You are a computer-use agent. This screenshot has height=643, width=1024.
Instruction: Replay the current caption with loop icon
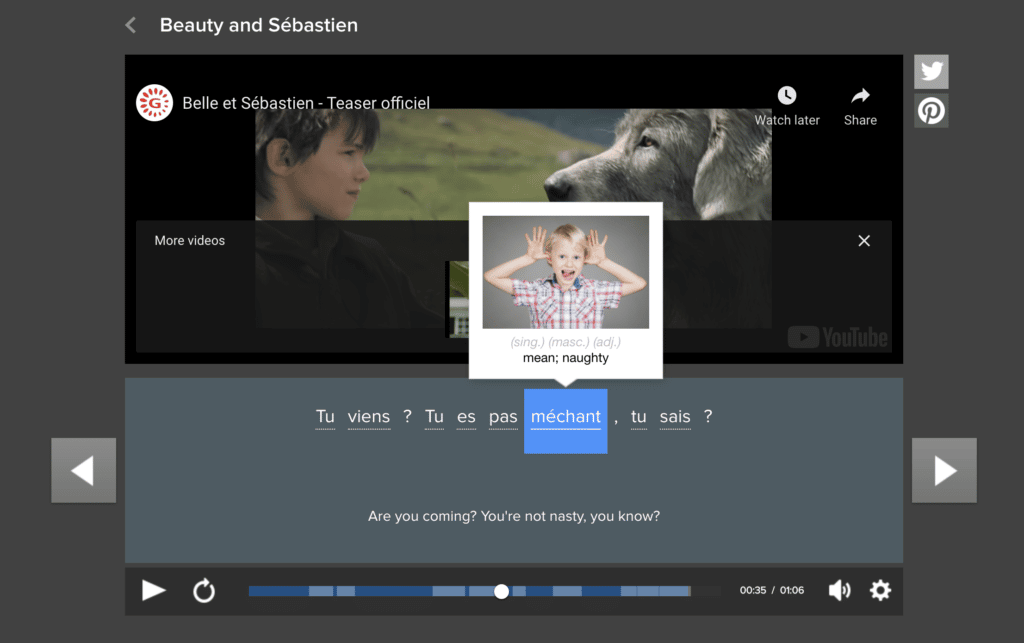[204, 591]
